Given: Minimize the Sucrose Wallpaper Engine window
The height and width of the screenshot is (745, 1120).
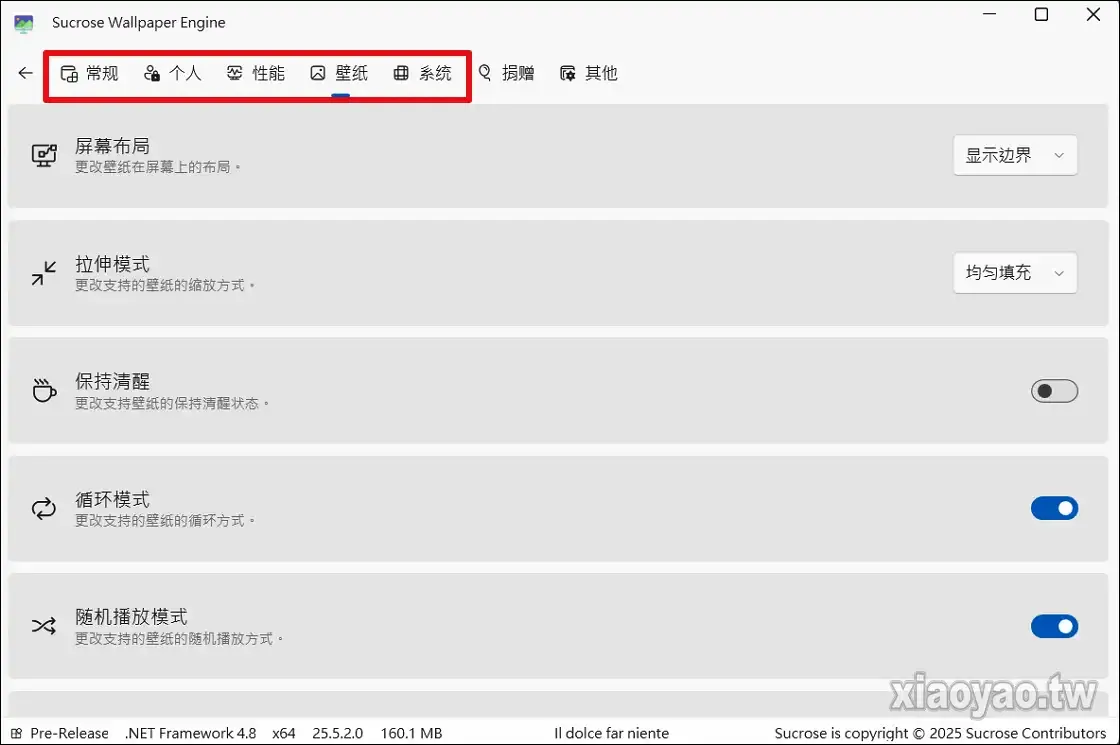Looking at the screenshot, I should (x=989, y=14).
